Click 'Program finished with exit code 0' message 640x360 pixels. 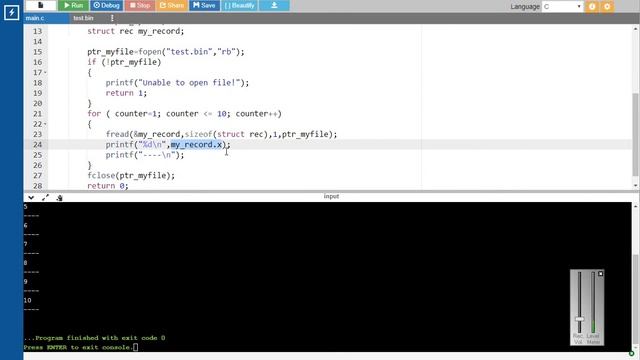point(94,338)
